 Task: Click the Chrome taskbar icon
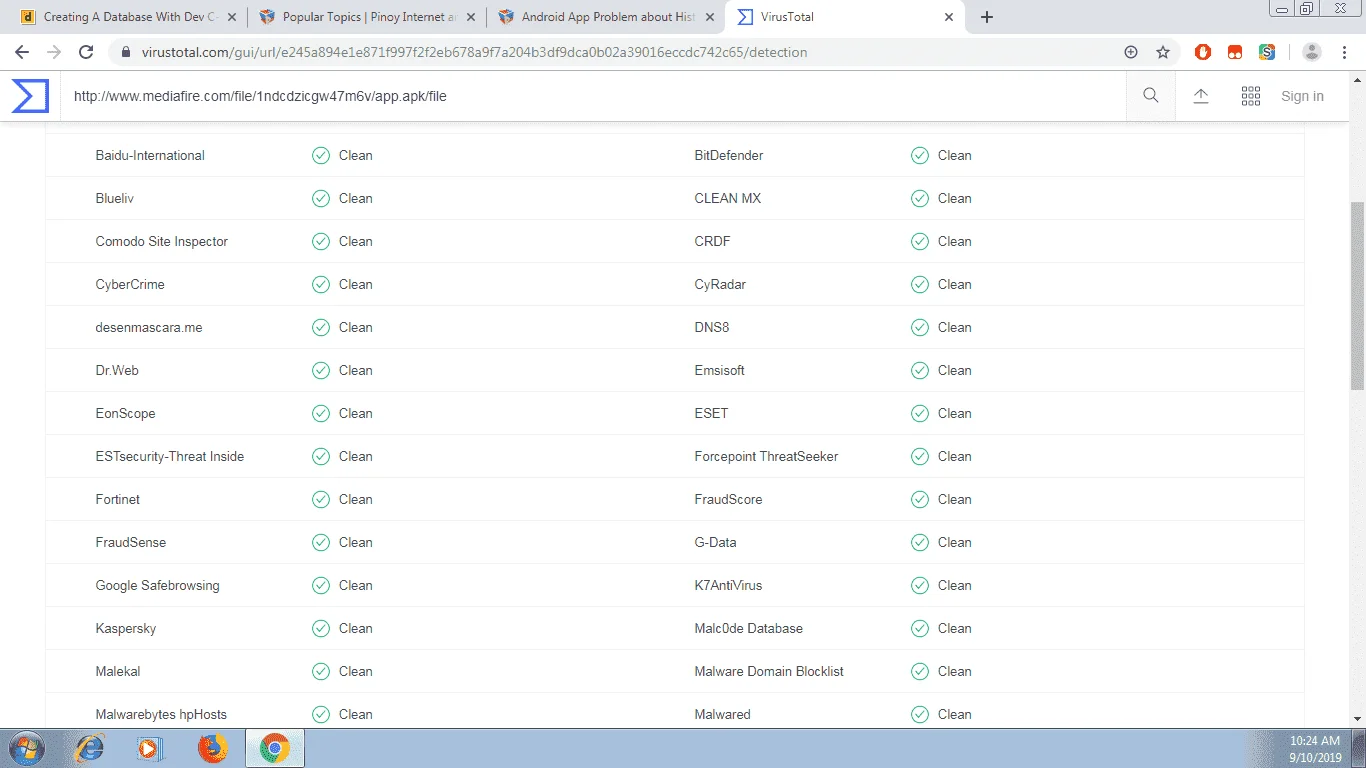coord(274,748)
